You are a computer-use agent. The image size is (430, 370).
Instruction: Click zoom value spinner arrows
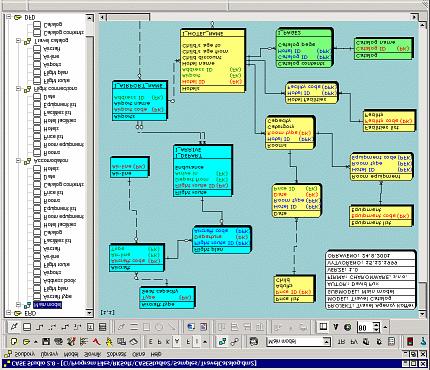point(376,327)
